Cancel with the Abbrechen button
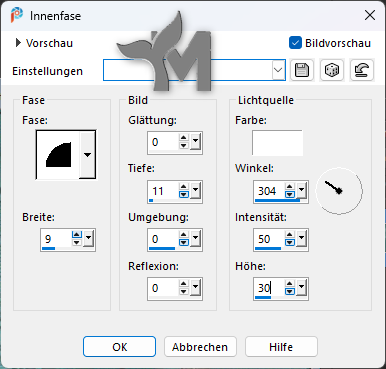 click(200, 347)
